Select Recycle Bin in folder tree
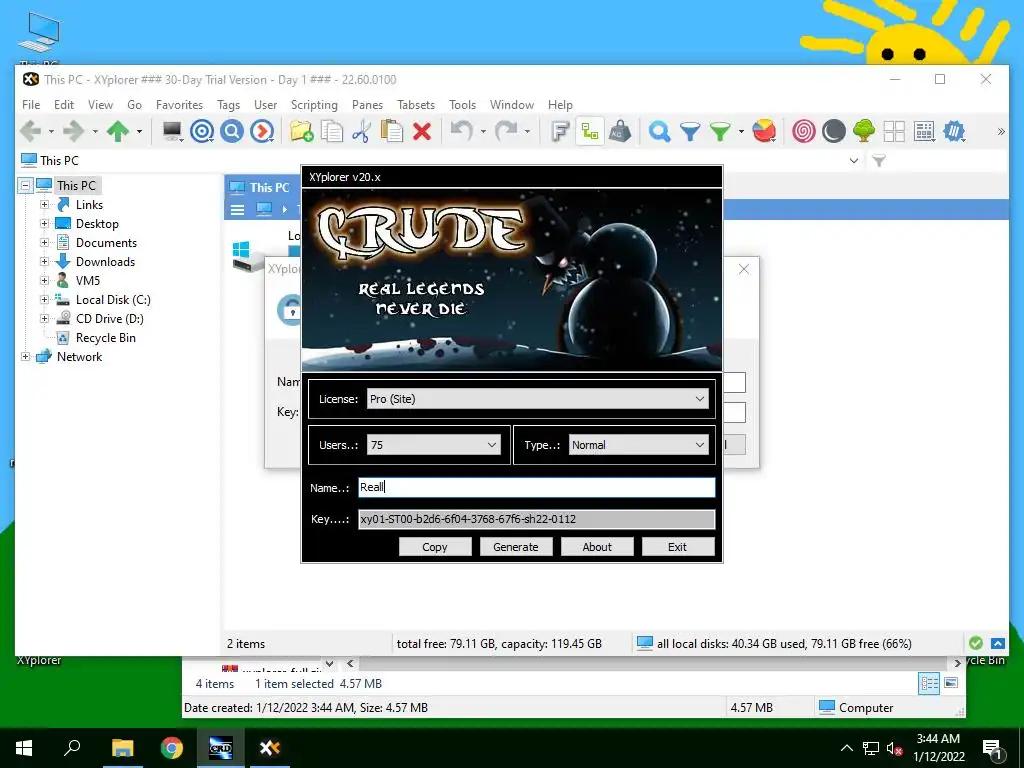Image resolution: width=1024 pixels, height=768 pixels. pyautogui.click(x=105, y=338)
